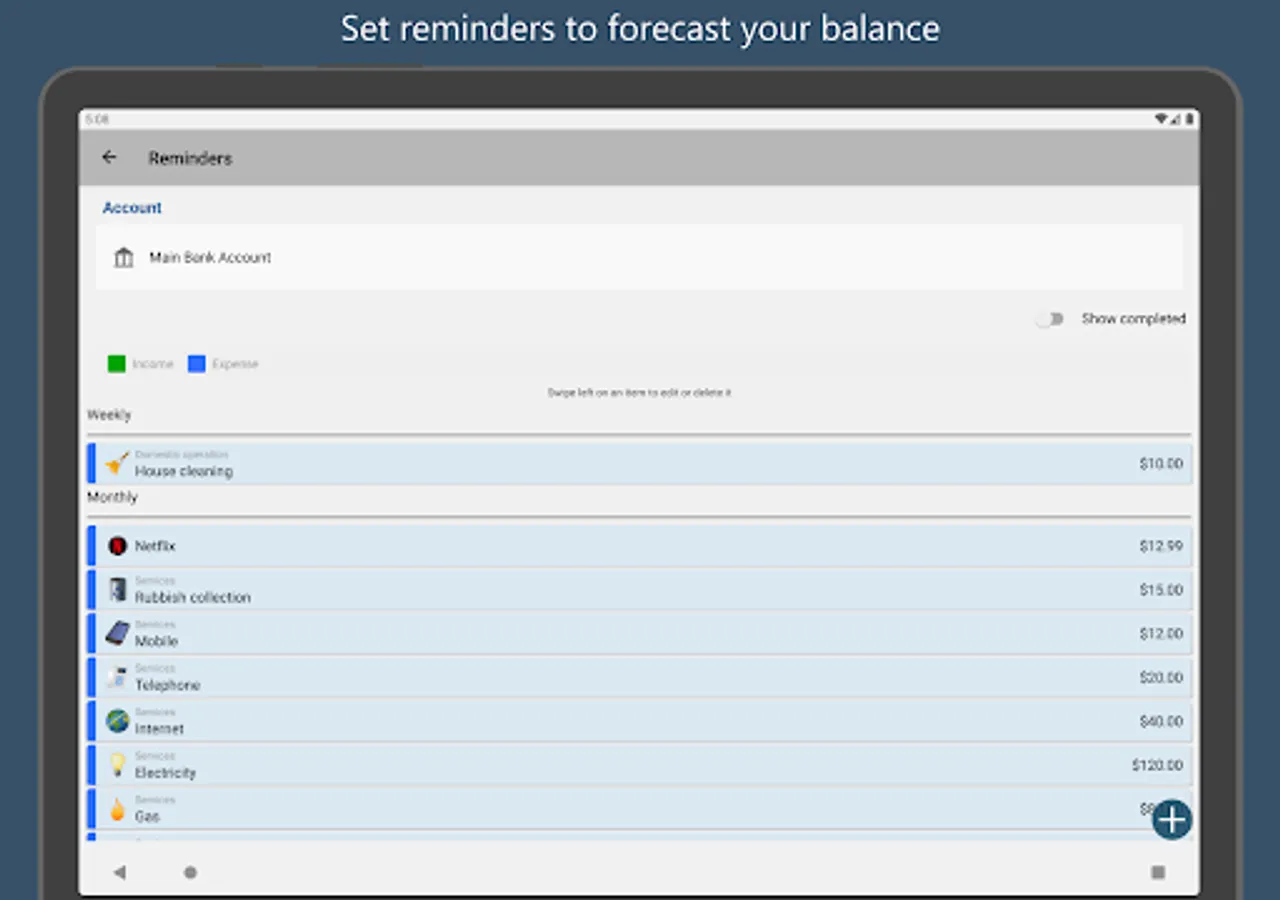The width and height of the screenshot is (1280, 900).
Task: Click the Weekly section header
Action: click(109, 415)
